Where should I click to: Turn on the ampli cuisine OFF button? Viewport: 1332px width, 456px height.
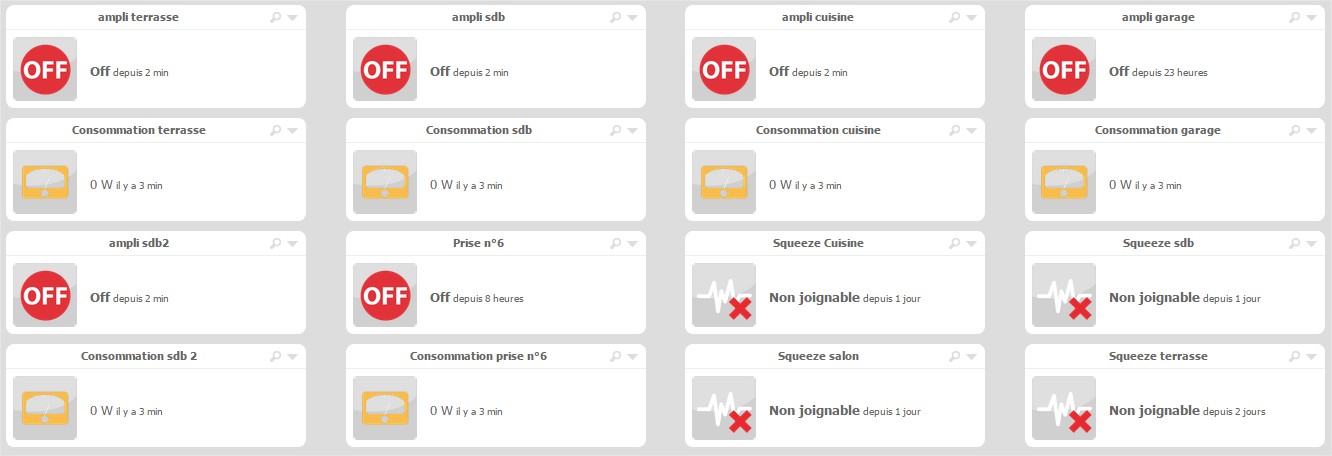(x=724, y=69)
